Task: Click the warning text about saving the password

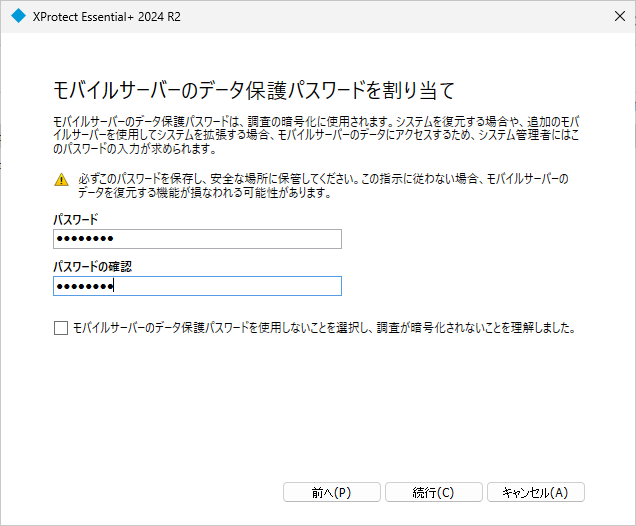Action: coord(323,186)
